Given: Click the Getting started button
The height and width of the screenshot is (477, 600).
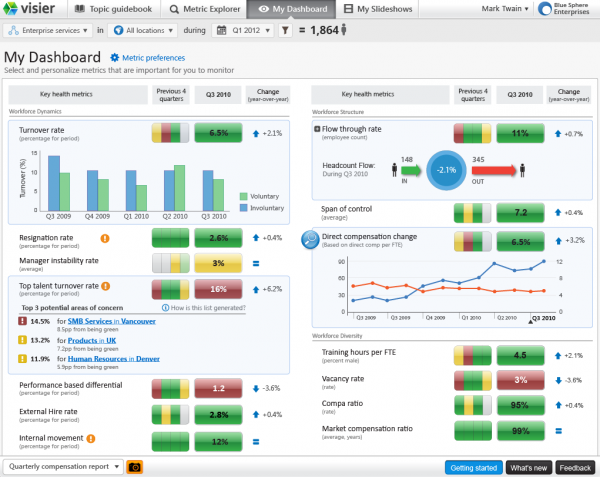Looking at the screenshot, I should coord(474,468).
